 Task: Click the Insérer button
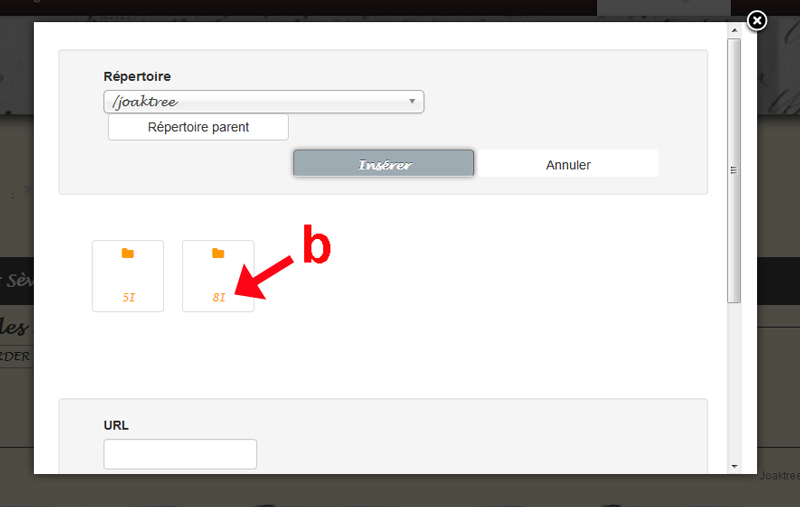coord(383,164)
